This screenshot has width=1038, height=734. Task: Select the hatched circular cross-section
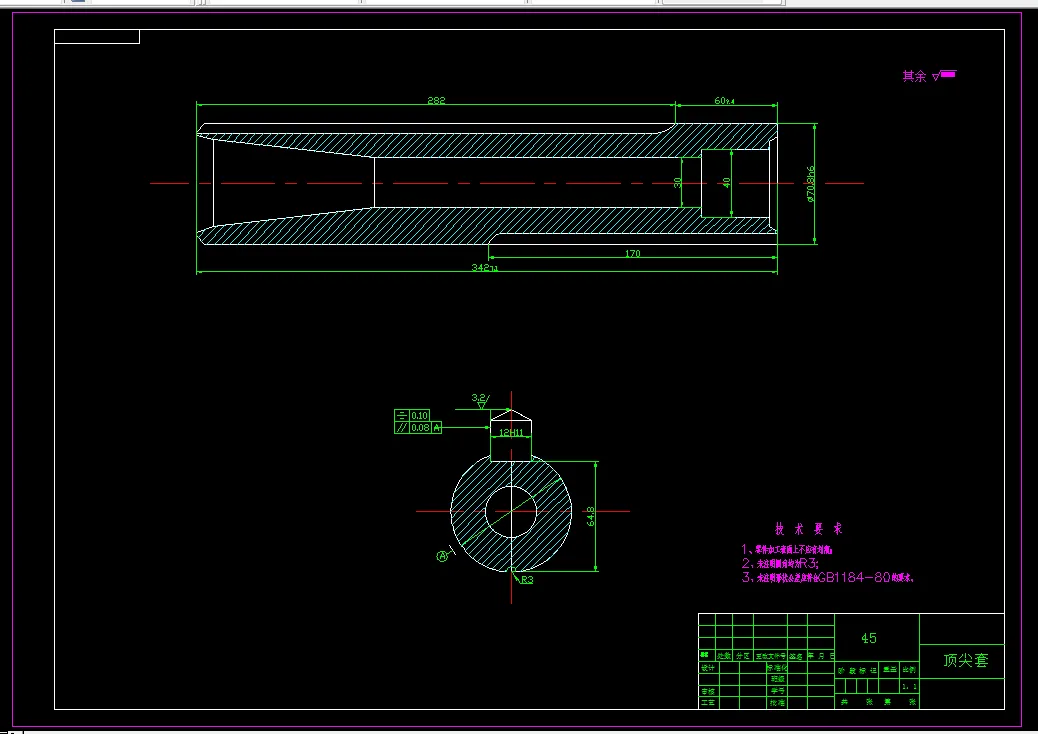pos(511,512)
